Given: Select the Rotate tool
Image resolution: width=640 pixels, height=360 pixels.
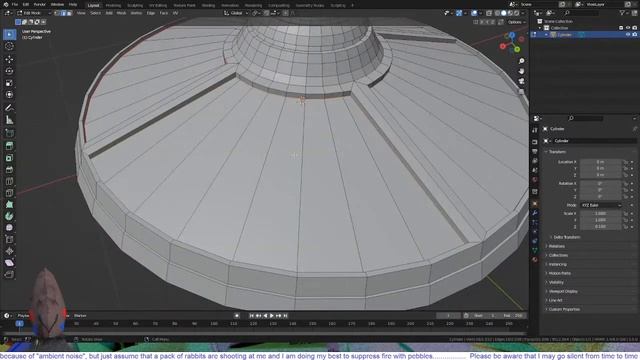Looking at the screenshot, I should 9,71.
